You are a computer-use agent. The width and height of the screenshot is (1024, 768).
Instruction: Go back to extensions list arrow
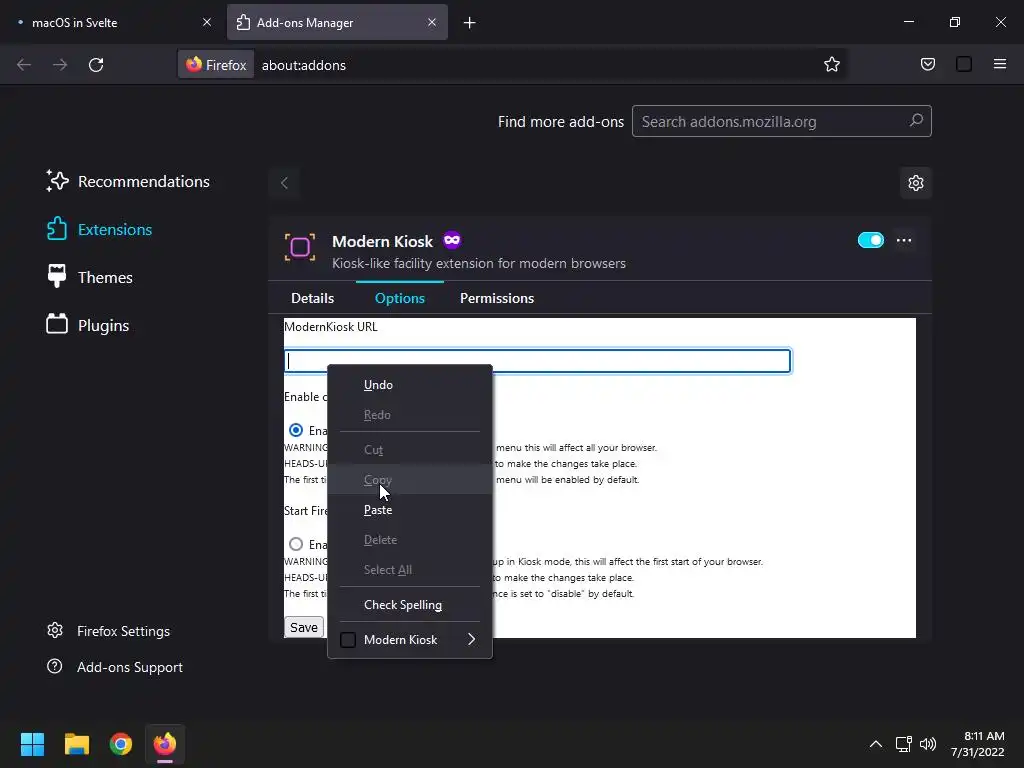pyautogui.click(x=284, y=183)
